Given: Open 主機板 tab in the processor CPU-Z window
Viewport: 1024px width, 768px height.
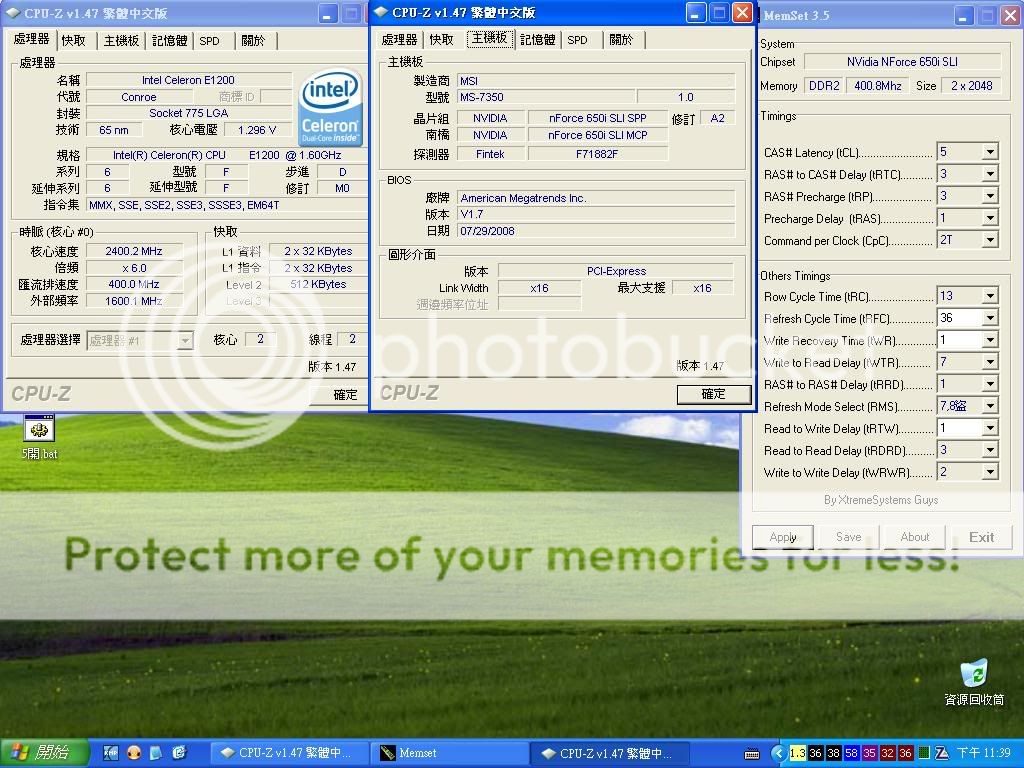Looking at the screenshot, I should [x=121, y=40].
